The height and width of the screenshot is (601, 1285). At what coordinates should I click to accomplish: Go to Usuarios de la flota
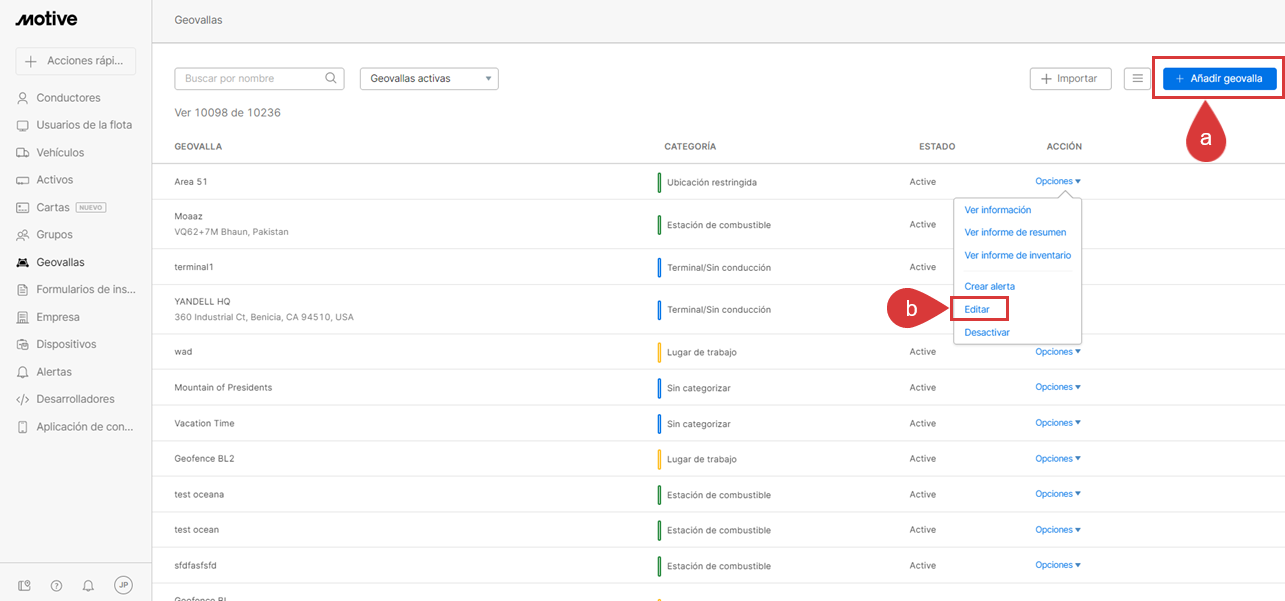84,125
